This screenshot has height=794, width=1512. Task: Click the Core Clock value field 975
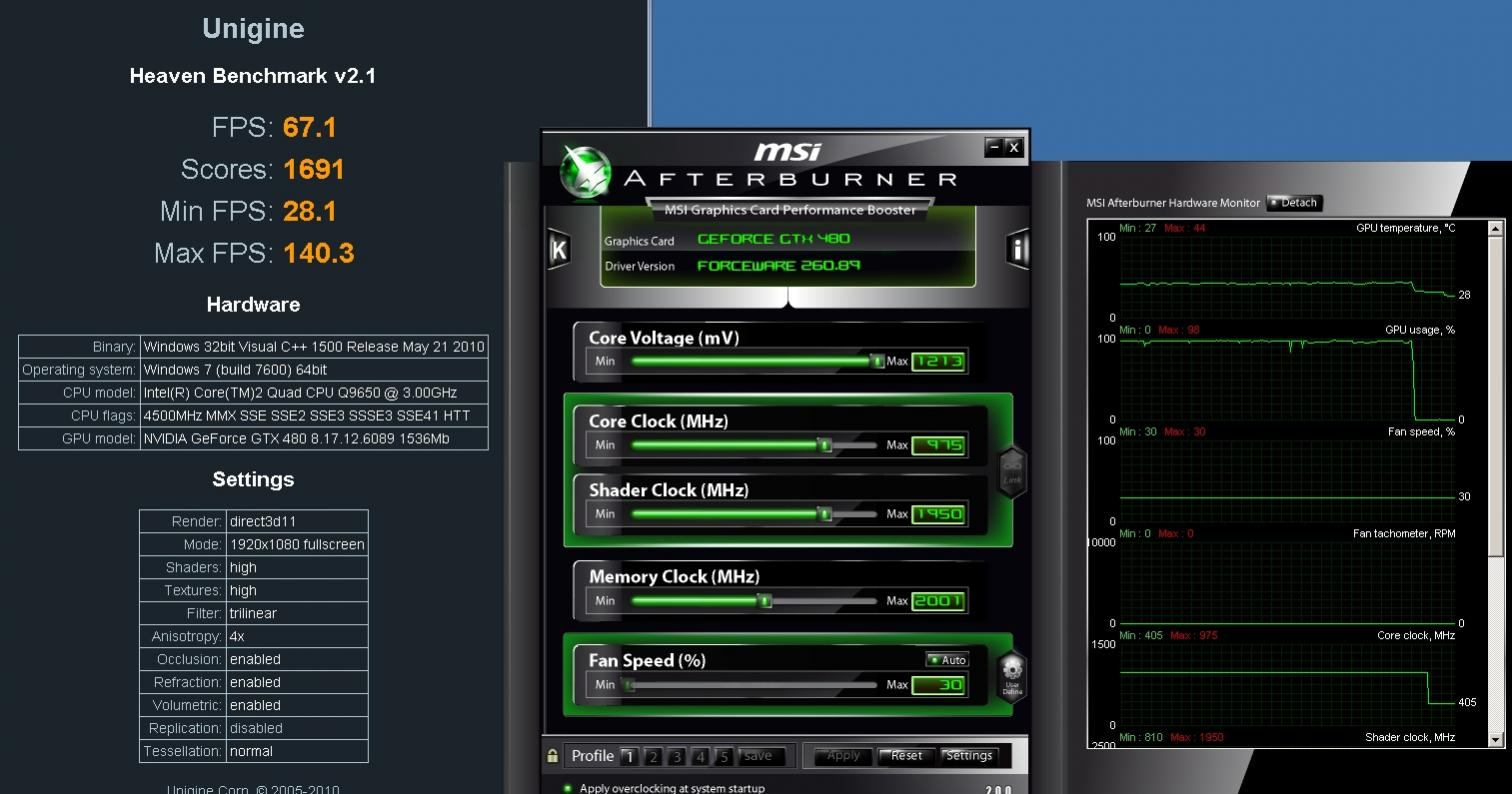pyautogui.click(x=939, y=445)
